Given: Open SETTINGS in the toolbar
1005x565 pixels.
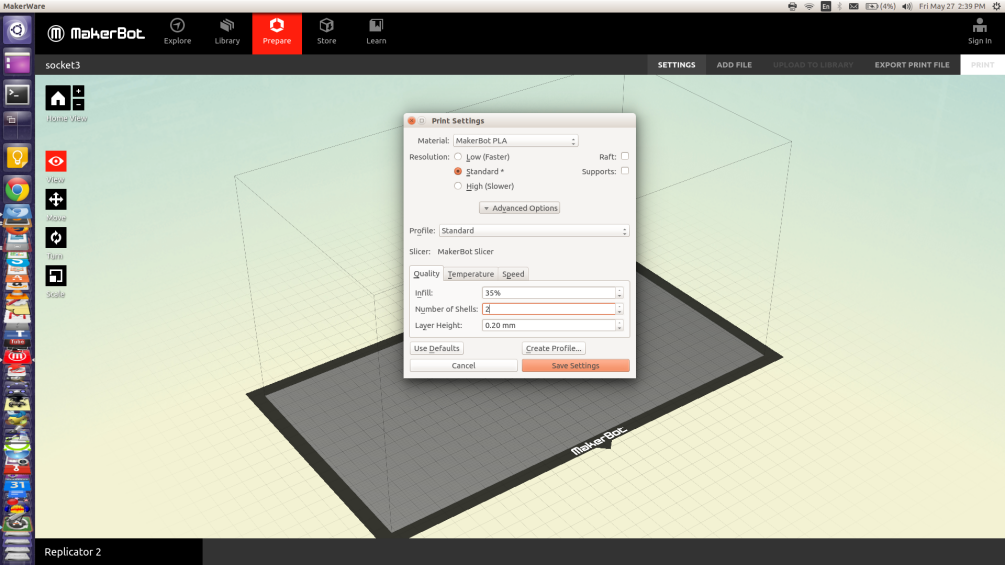Looking at the screenshot, I should pos(676,65).
